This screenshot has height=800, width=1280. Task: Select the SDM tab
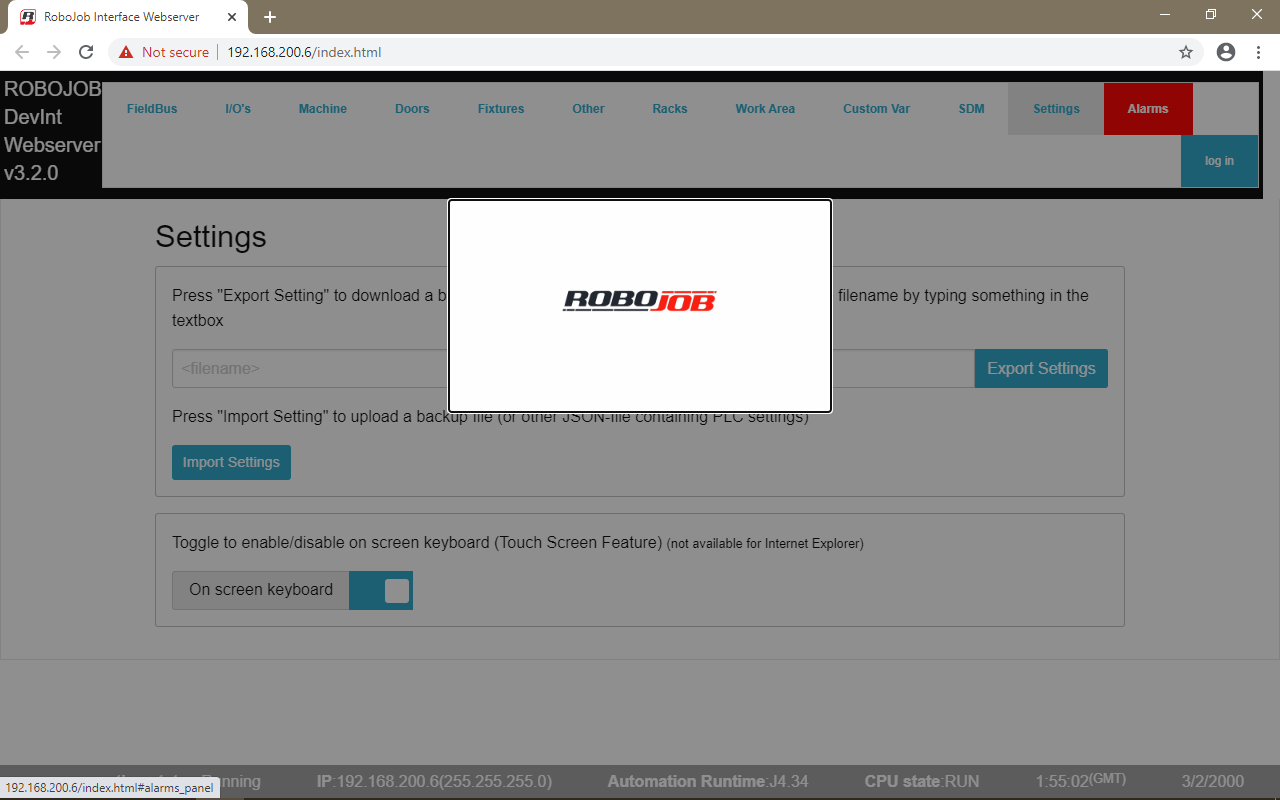point(972,109)
